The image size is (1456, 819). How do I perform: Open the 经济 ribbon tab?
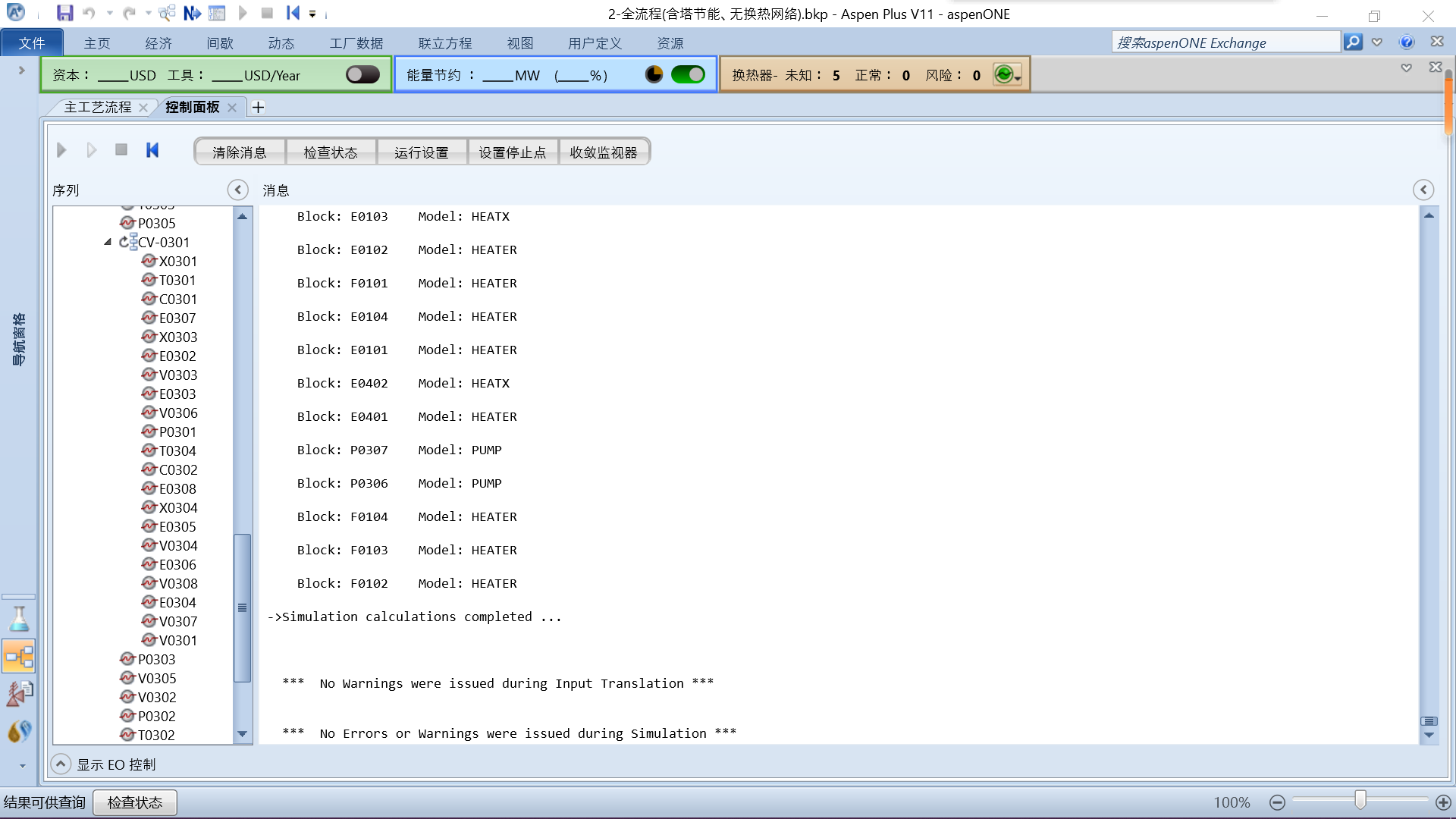[158, 43]
